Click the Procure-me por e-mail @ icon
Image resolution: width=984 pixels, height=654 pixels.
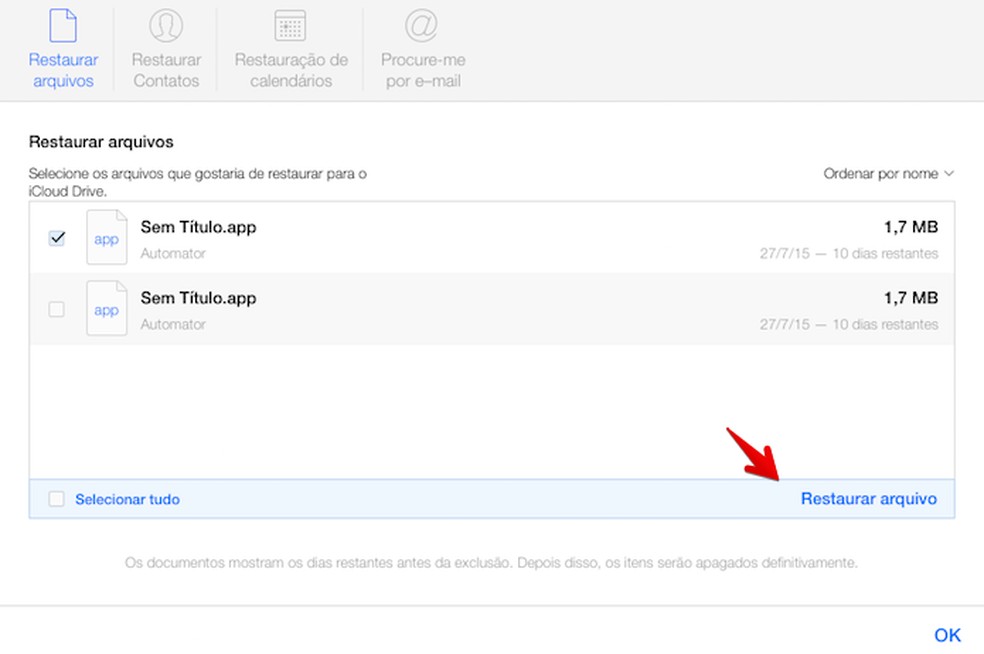click(421, 26)
